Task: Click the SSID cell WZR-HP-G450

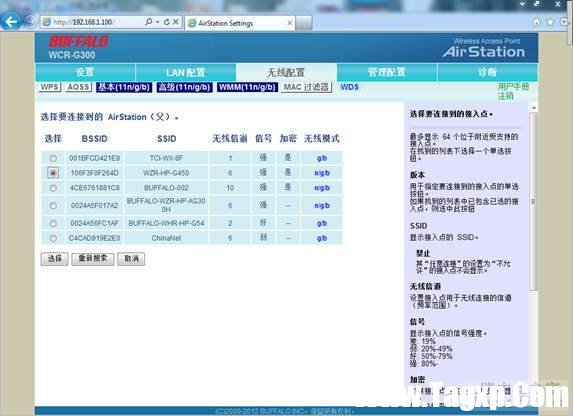Action: 166,173
